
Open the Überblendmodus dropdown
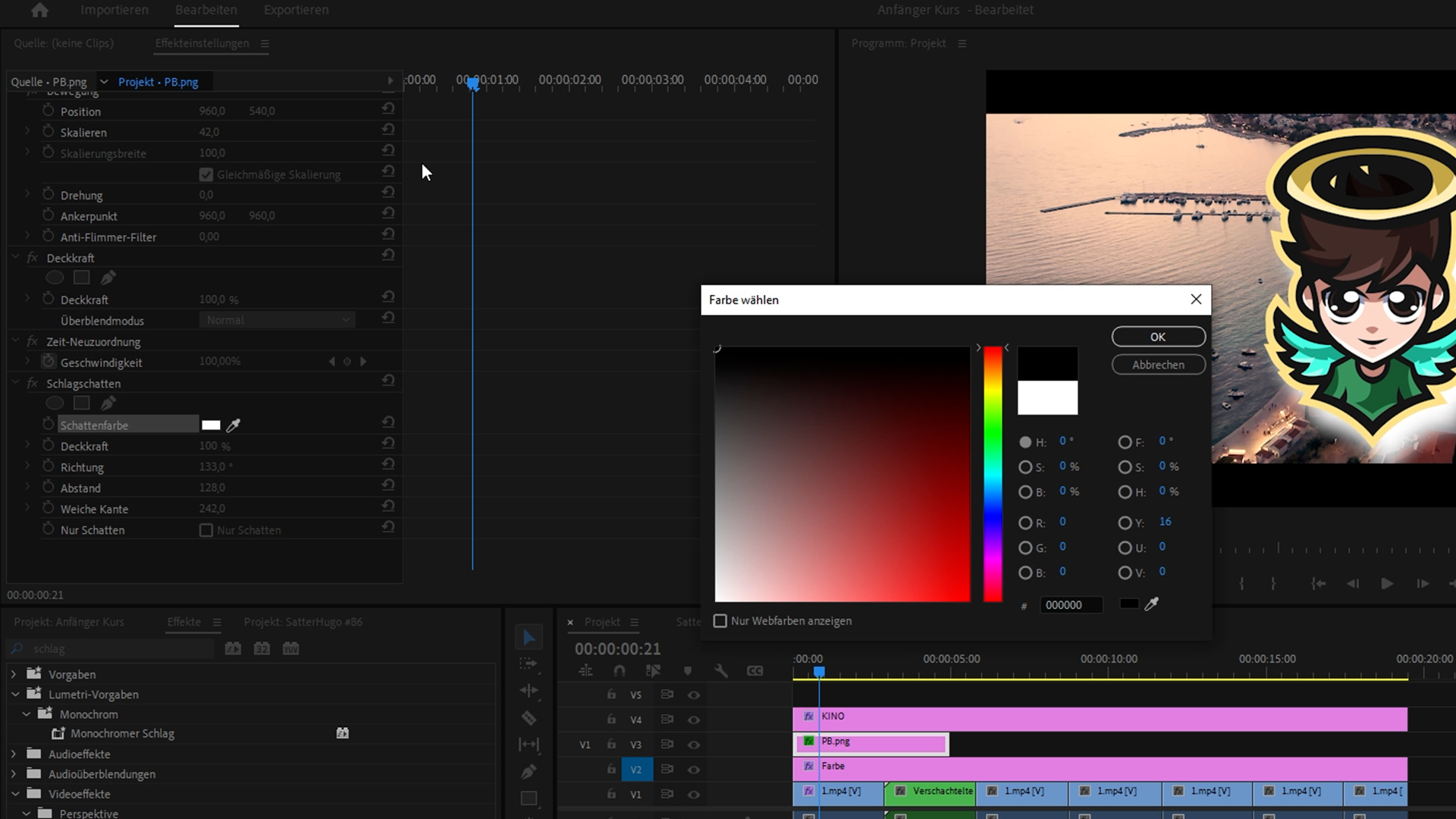(x=278, y=320)
